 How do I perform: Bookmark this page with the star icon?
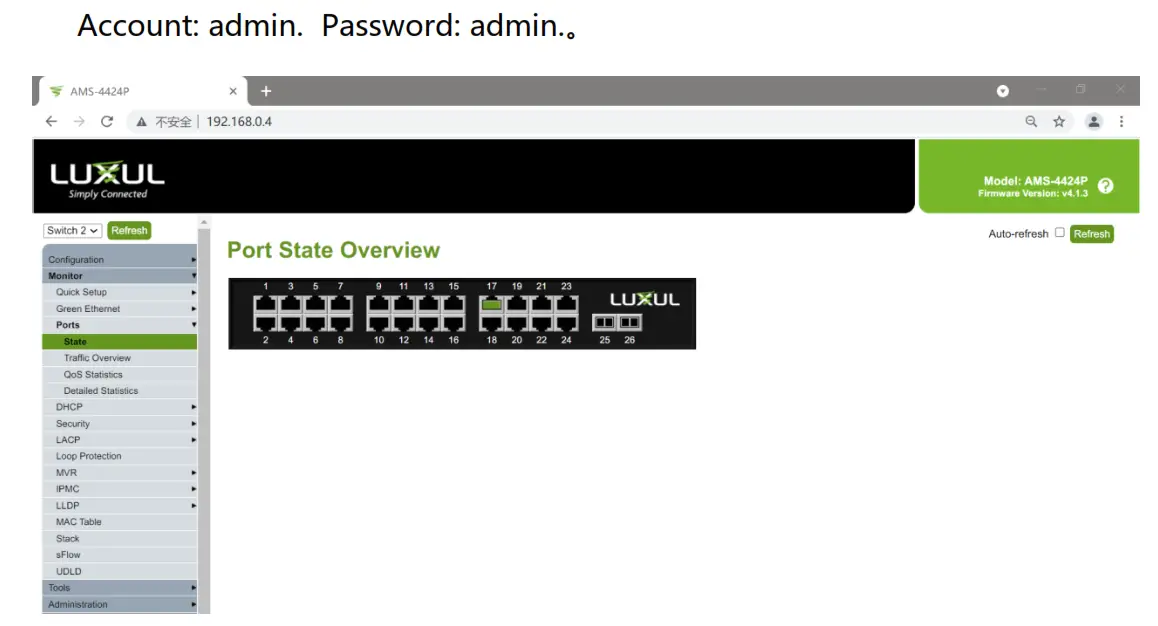(x=1059, y=121)
